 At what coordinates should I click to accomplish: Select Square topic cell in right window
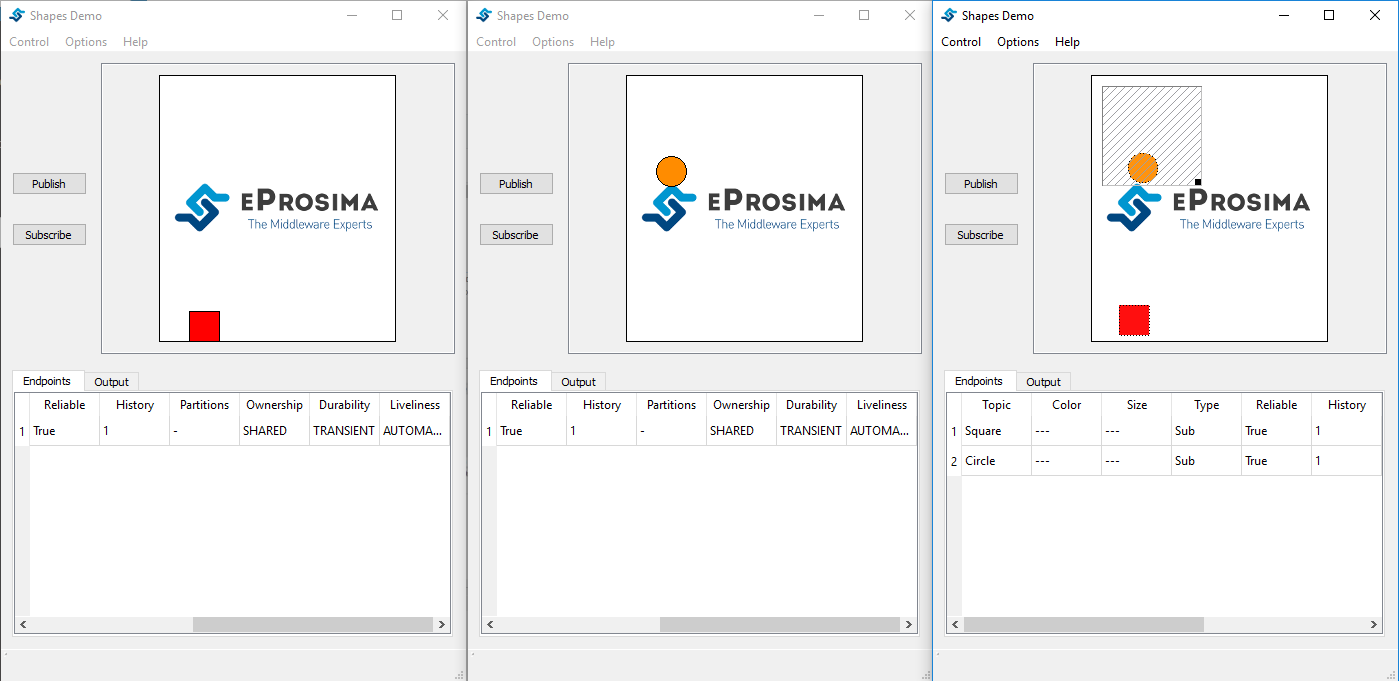[996, 431]
